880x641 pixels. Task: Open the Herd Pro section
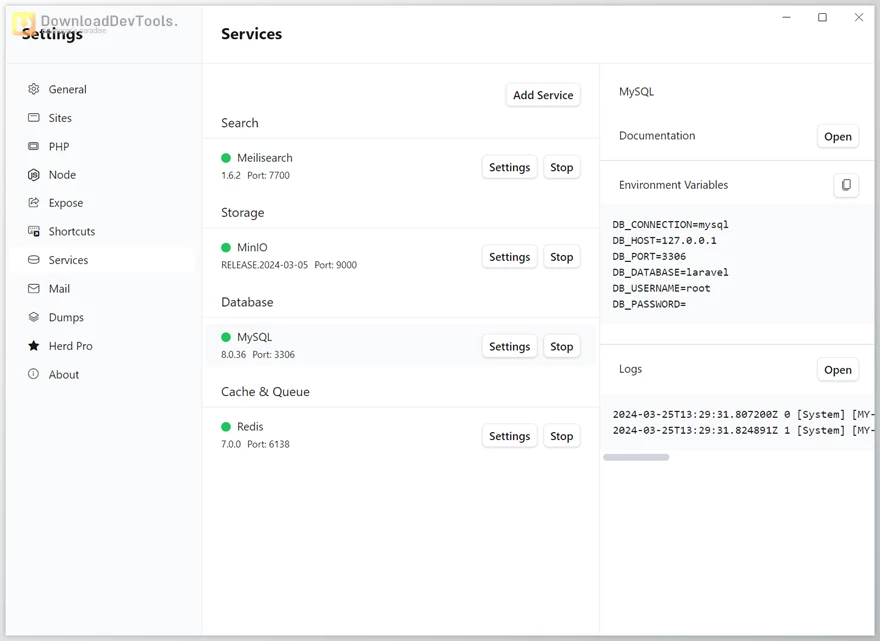[x=103, y=346]
